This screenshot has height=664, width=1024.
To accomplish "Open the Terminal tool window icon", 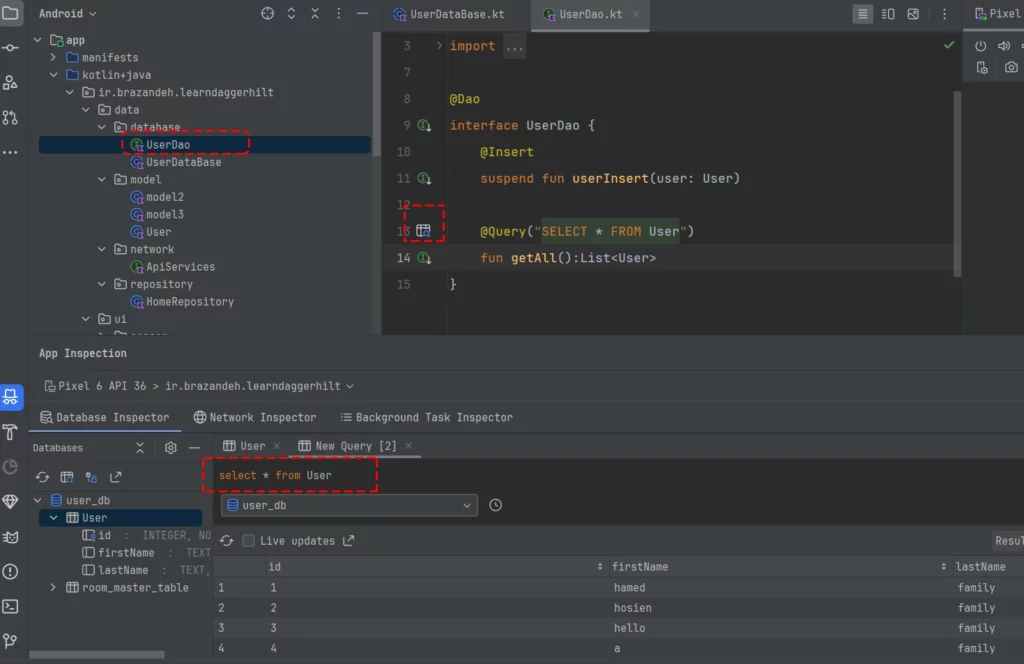I will [x=11, y=606].
